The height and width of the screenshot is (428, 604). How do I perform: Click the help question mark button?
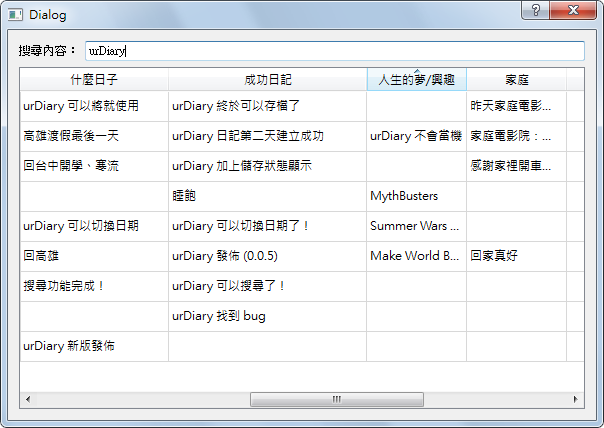(x=535, y=10)
